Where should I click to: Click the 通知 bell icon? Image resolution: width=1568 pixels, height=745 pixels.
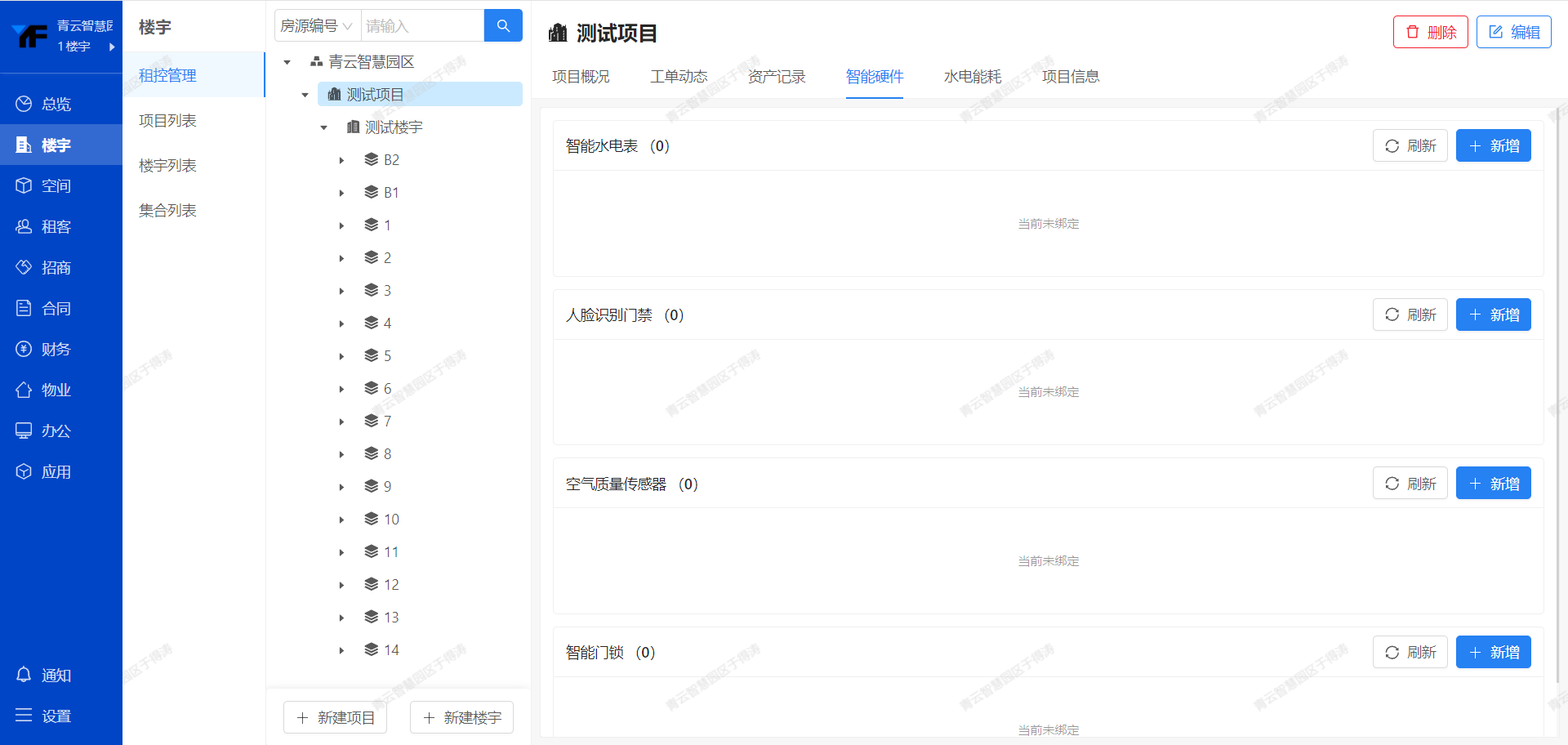[24, 675]
